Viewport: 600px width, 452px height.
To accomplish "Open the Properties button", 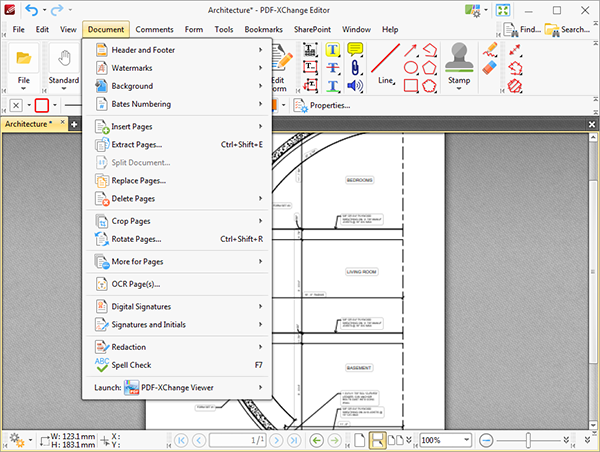I will (321, 105).
